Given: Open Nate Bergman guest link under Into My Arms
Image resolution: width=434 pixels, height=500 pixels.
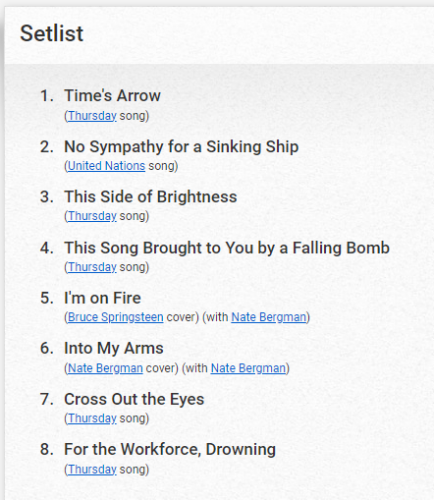Looking at the screenshot, I should pyautogui.click(x=248, y=368).
